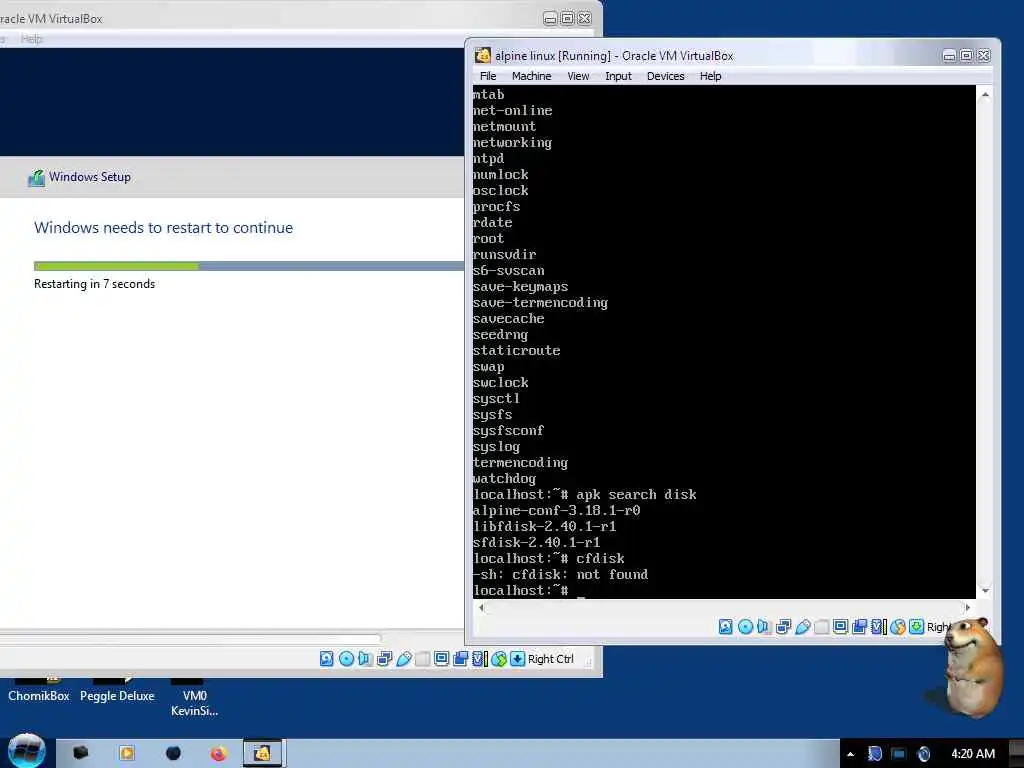Show hidden system tray icons
This screenshot has height=768, width=1024.
tap(850, 754)
